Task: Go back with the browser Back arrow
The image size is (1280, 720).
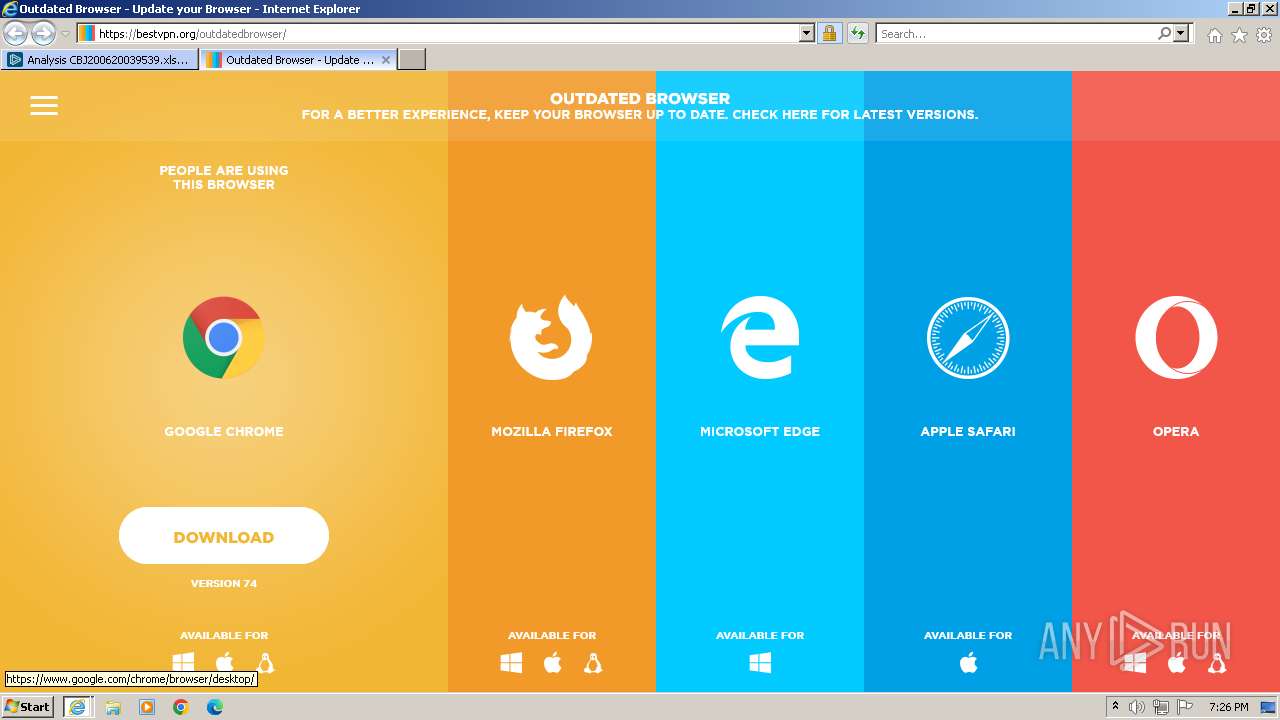Action: click(x=16, y=34)
